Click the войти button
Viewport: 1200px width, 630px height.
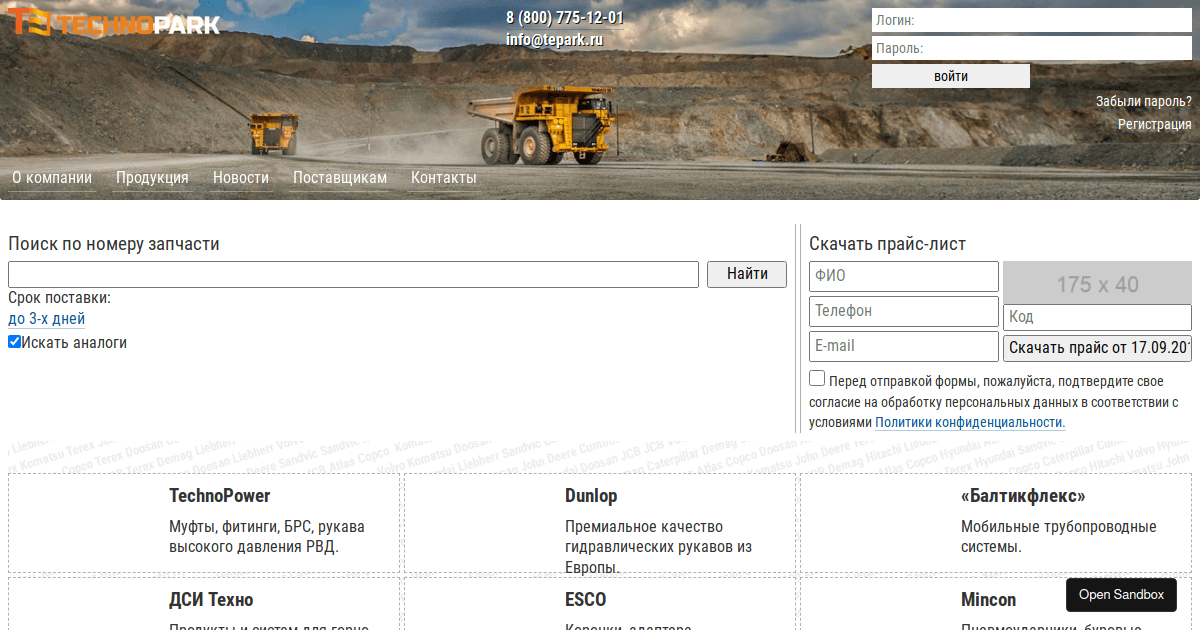[951, 76]
